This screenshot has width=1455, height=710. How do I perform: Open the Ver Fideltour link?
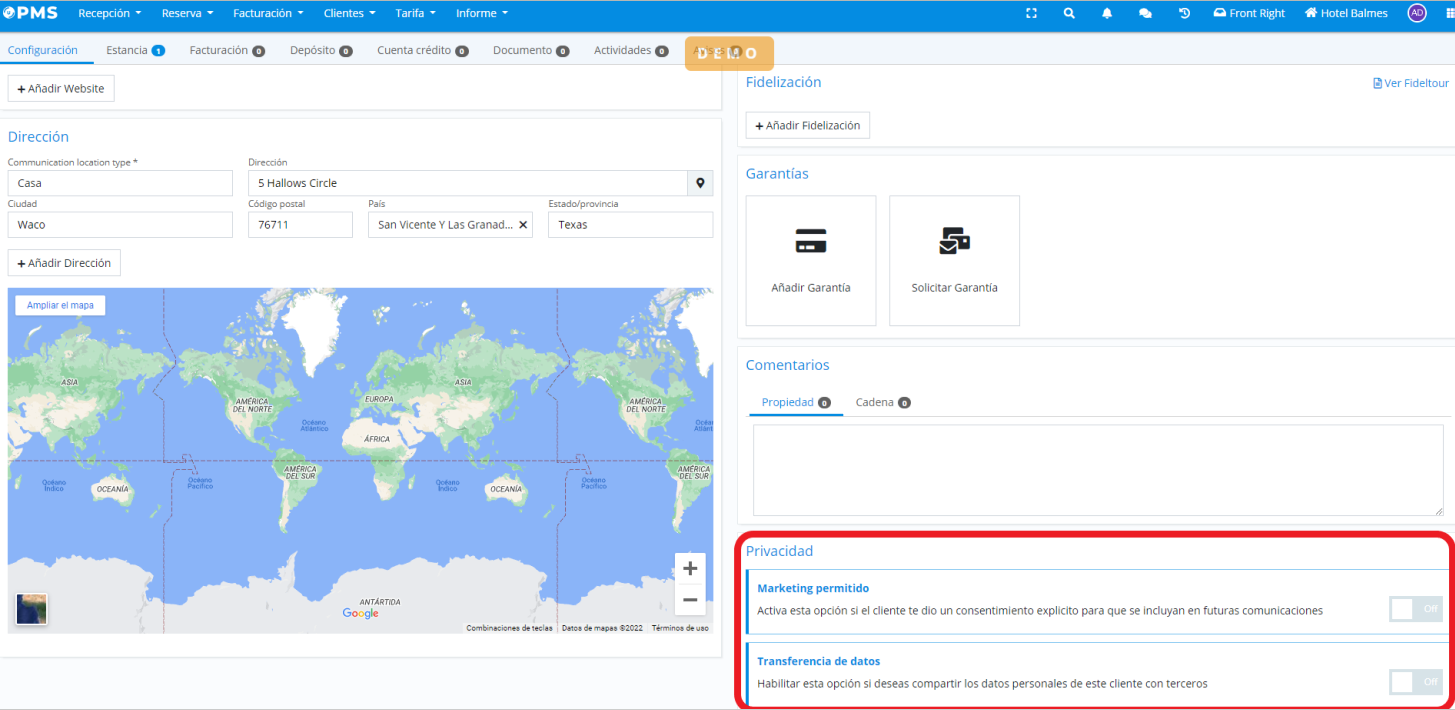[x=1410, y=83]
